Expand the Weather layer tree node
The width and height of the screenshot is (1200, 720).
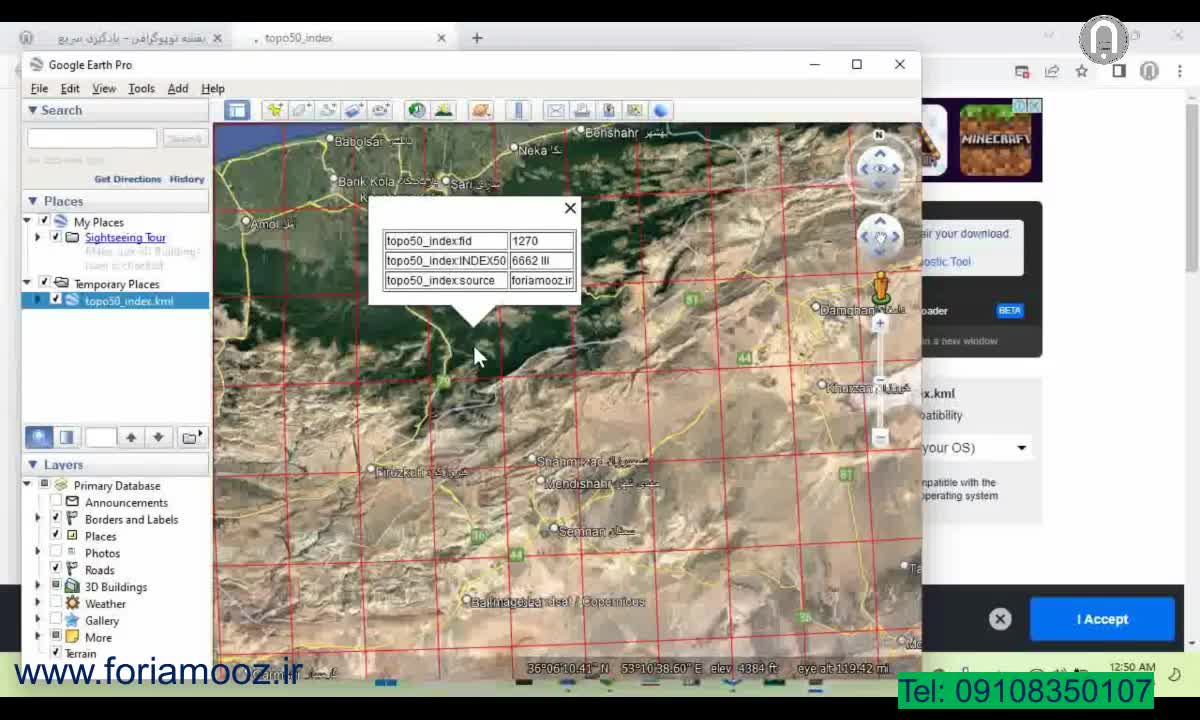point(38,604)
